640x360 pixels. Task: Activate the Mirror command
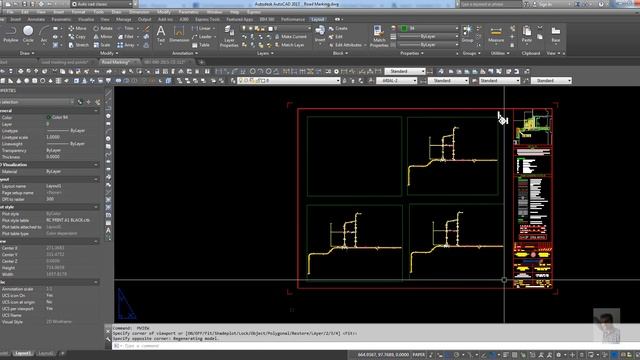(x=103, y=36)
